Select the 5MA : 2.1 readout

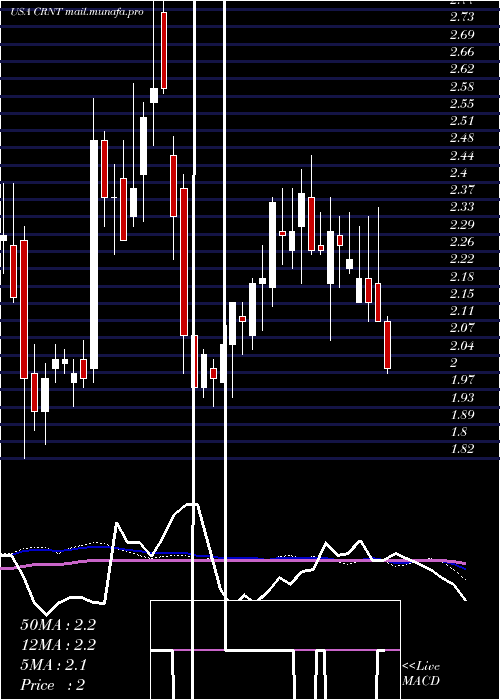tap(54, 665)
